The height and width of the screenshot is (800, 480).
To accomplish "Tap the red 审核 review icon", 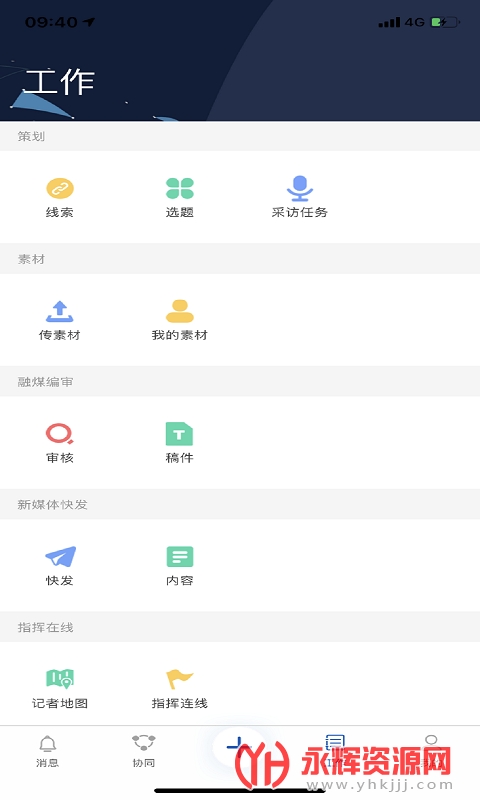I will tap(60, 434).
